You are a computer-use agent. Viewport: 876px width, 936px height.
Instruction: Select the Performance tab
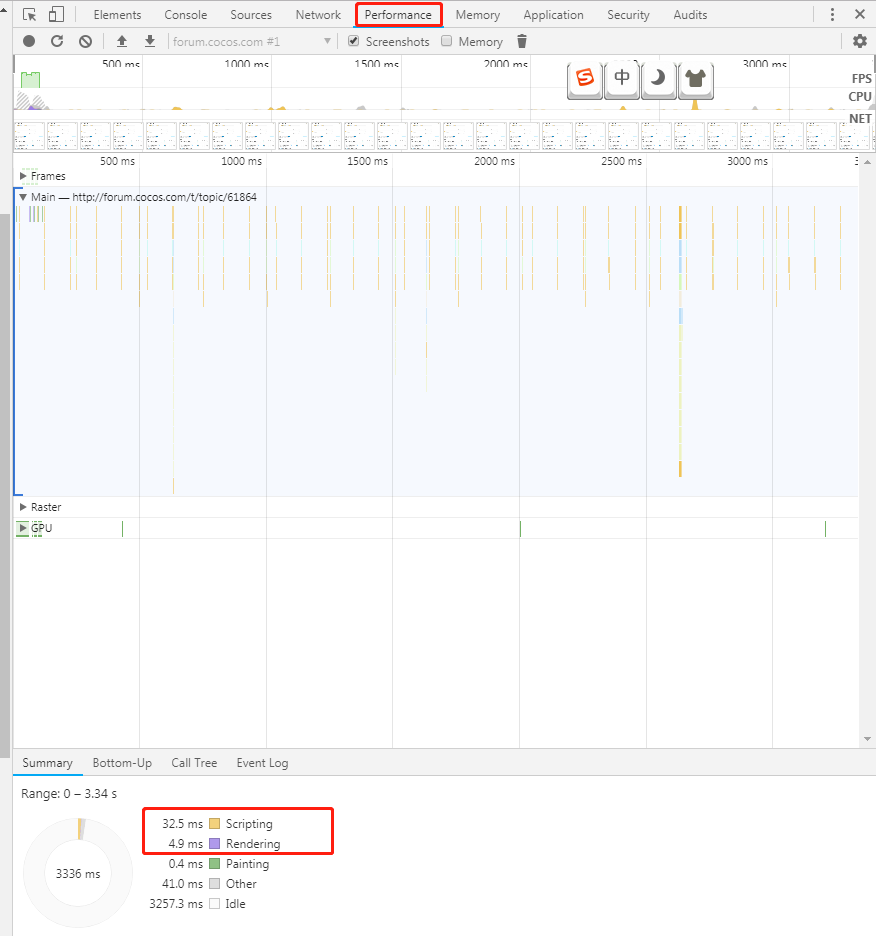point(398,14)
